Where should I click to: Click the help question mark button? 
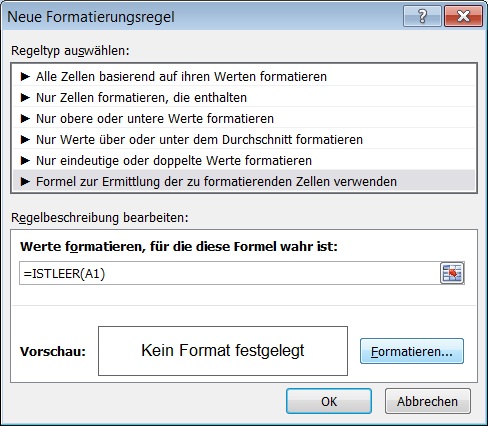422,16
